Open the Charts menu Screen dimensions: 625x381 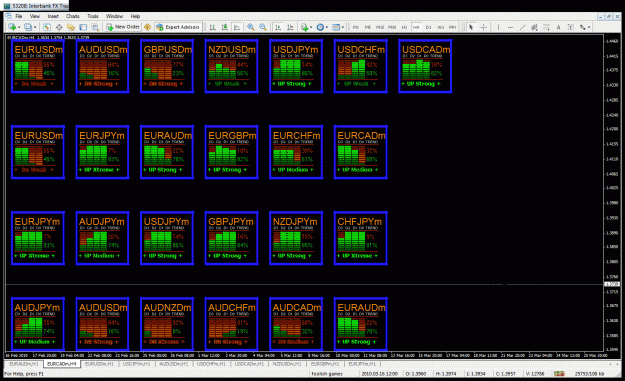pos(73,16)
